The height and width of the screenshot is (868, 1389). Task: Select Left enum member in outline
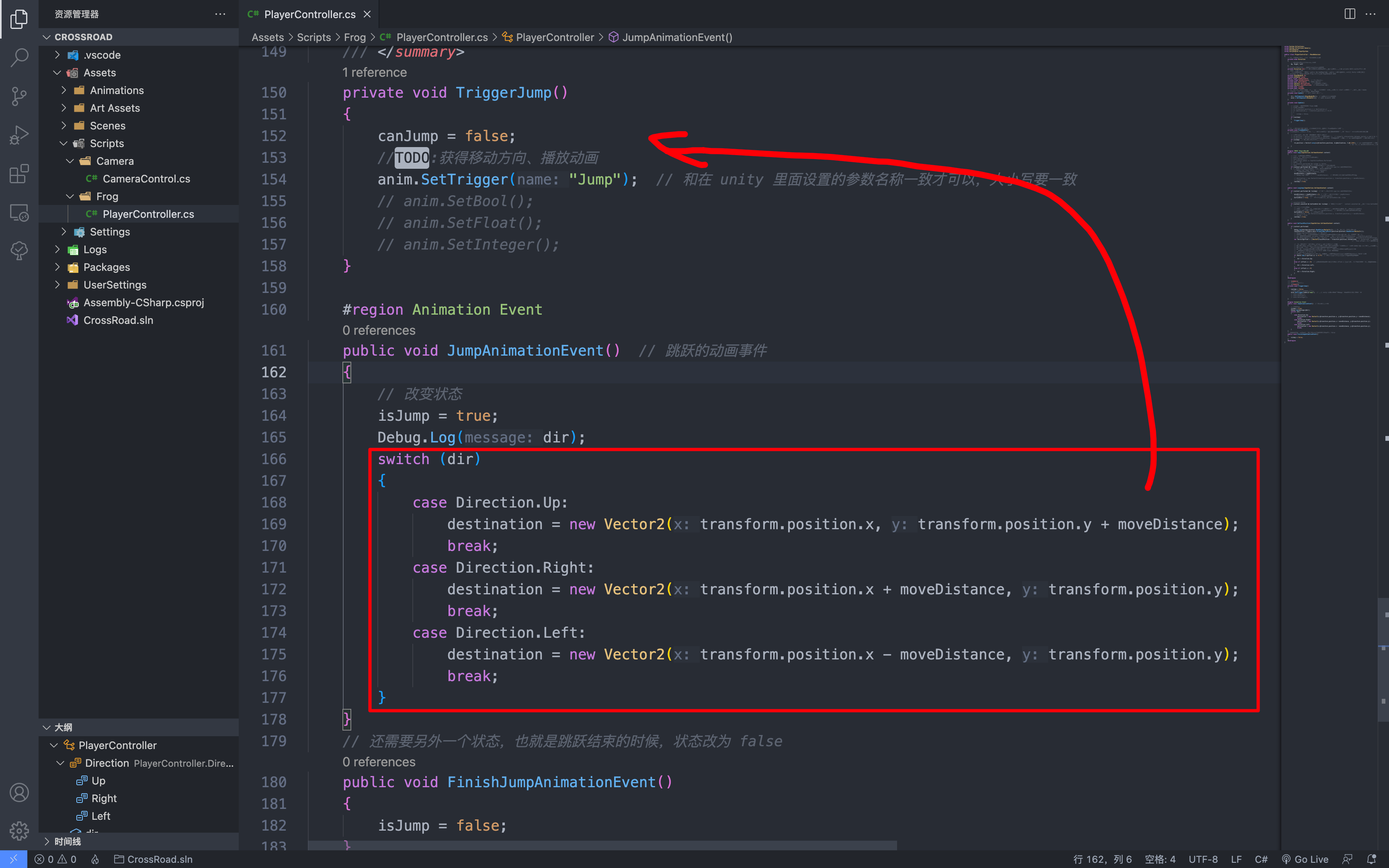138,816
